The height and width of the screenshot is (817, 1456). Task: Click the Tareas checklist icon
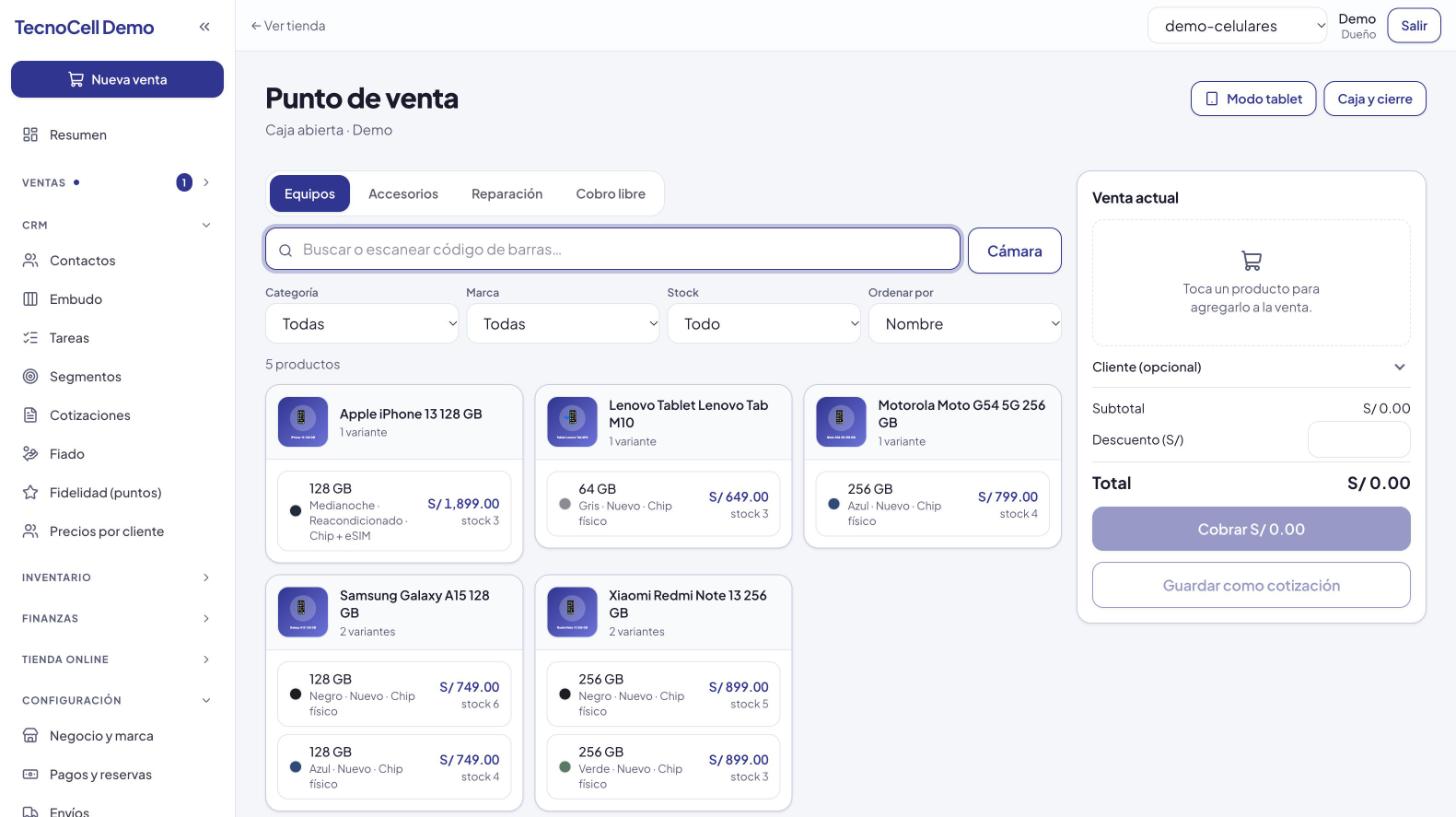tap(30, 338)
